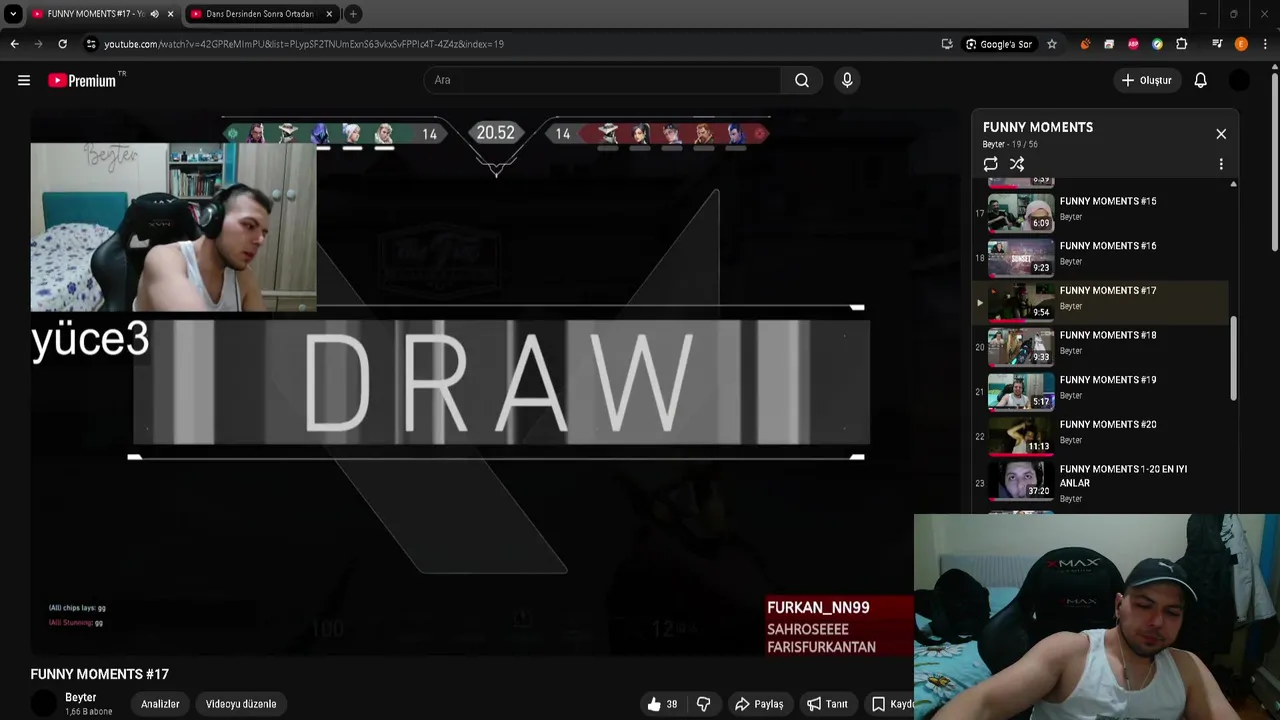The height and width of the screenshot is (720, 1280).
Task: Open the extension icon left of ABP
Action: tap(1109, 44)
